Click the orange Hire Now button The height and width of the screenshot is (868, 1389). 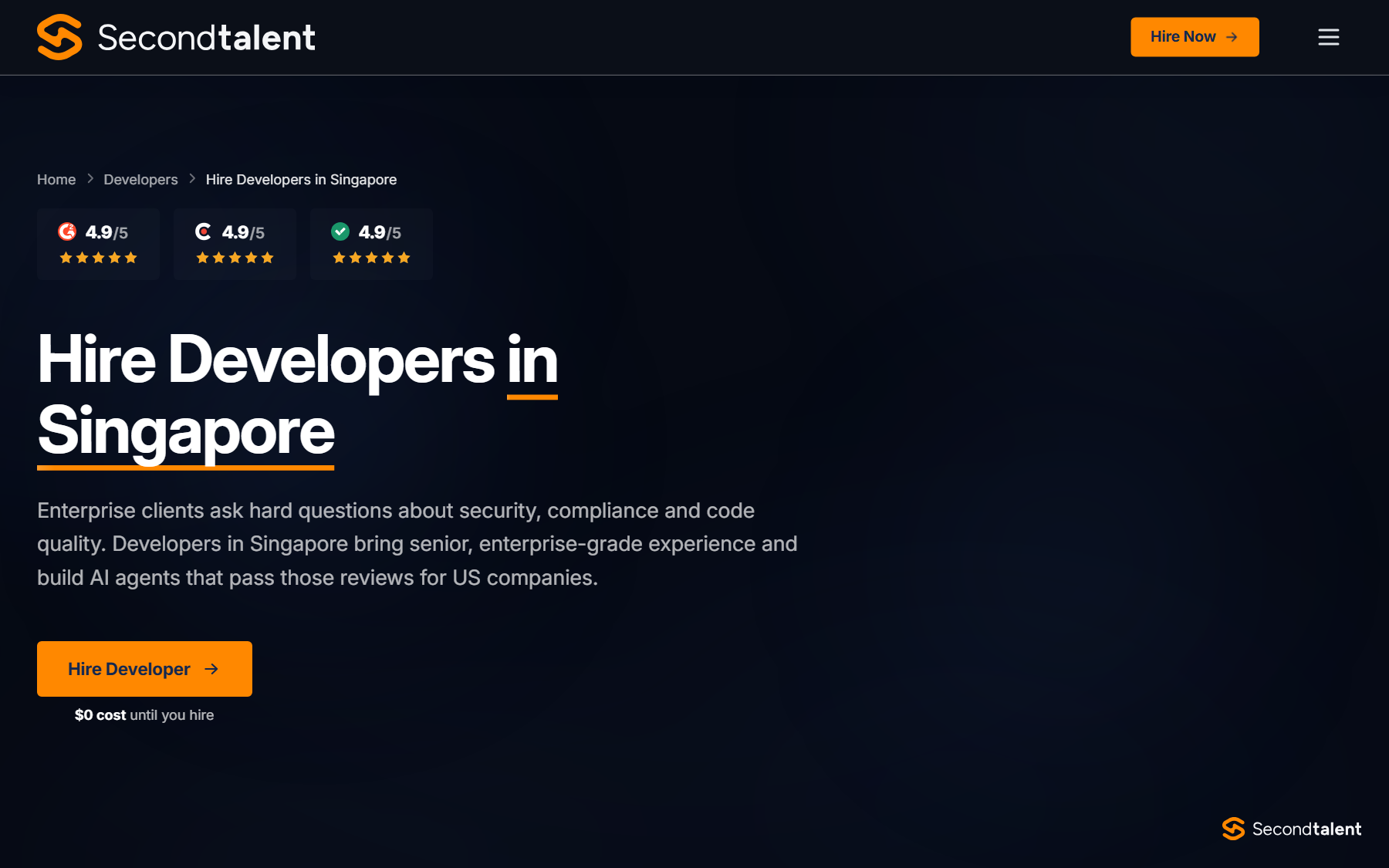pyautogui.click(x=1195, y=37)
